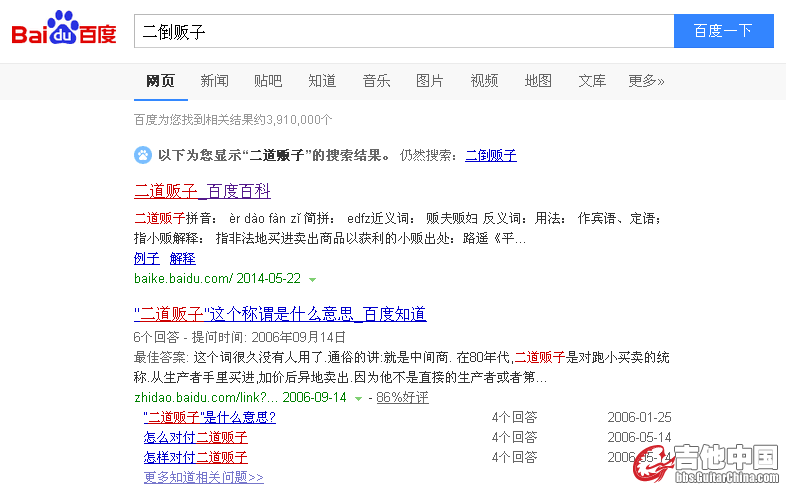This screenshot has width=786, height=493.
Task: Click 4个回答 in the 怎么对付二道贩子 row
Action: coord(514,437)
